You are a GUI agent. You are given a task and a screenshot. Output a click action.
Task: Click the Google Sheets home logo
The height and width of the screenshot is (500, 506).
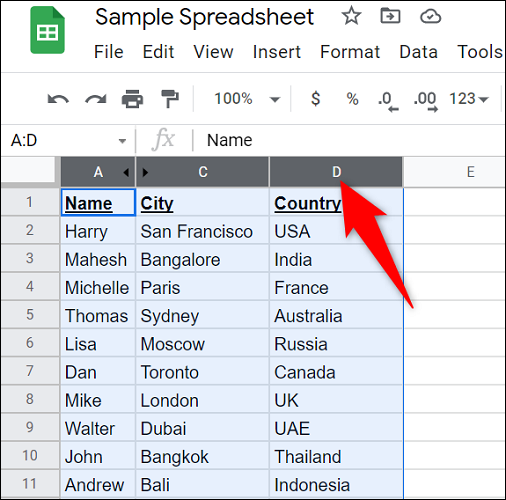point(47,30)
